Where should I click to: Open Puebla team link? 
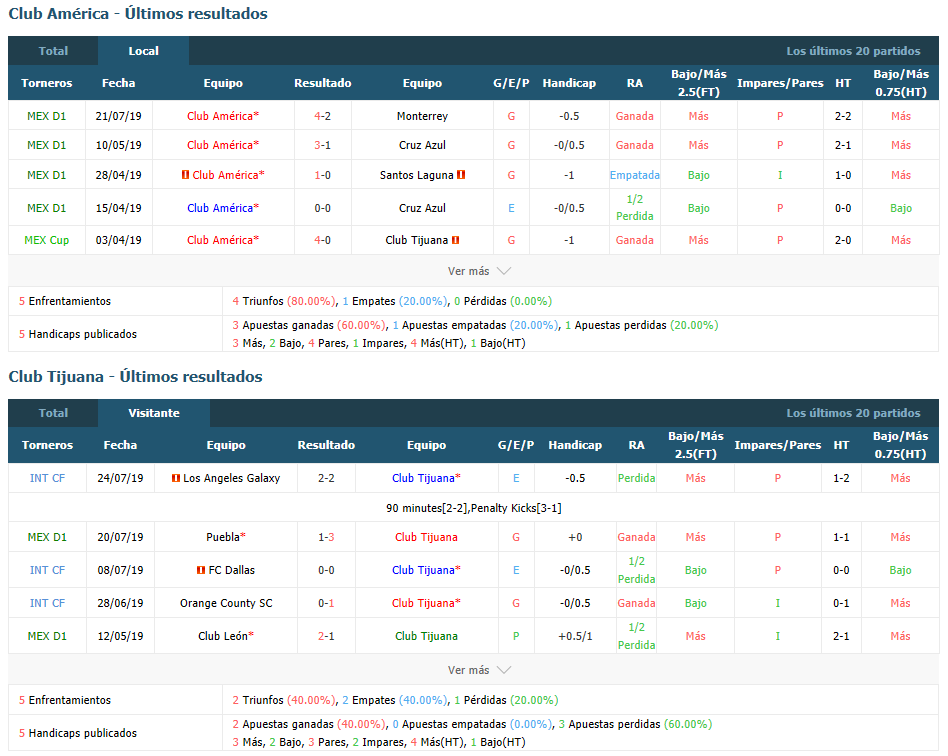pyautogui.click(x=226, y=537)
